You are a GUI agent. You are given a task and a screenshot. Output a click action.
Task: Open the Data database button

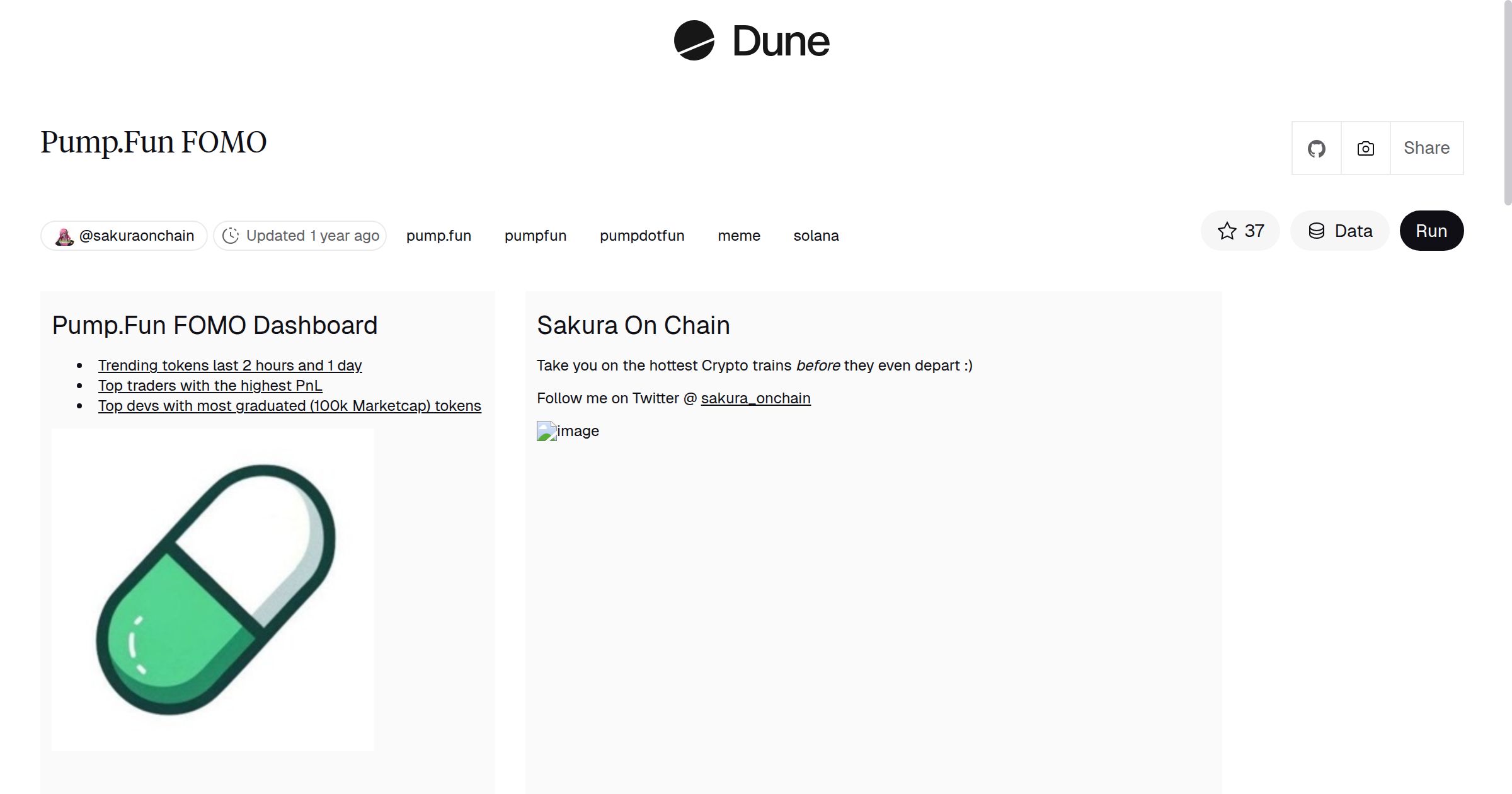[x=1339, y=231]
